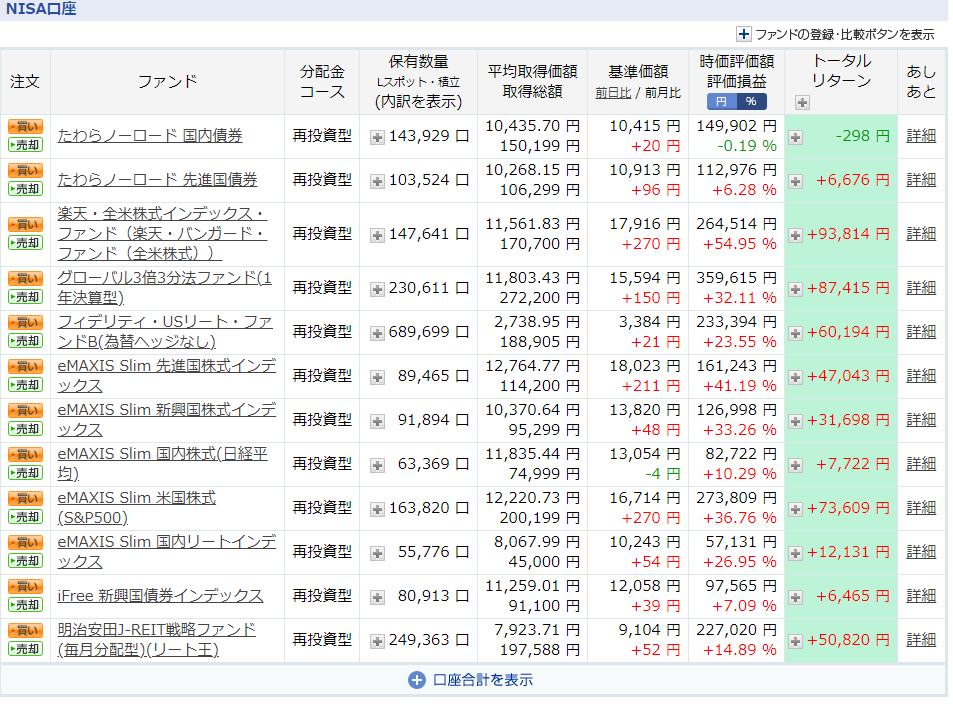Viewport: 953px width, 709px height.
Task: Click (内訳を表示) in 保有数量 header
Action: (x=419, y=101)
